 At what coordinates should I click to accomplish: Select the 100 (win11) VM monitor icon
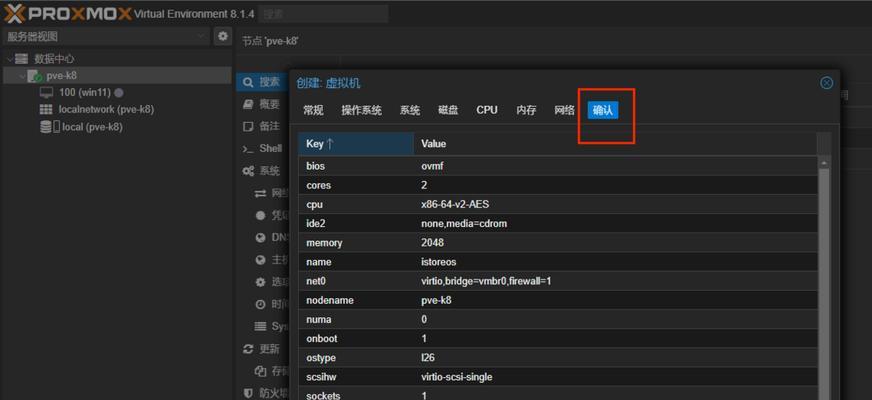(x=46, y=92)
